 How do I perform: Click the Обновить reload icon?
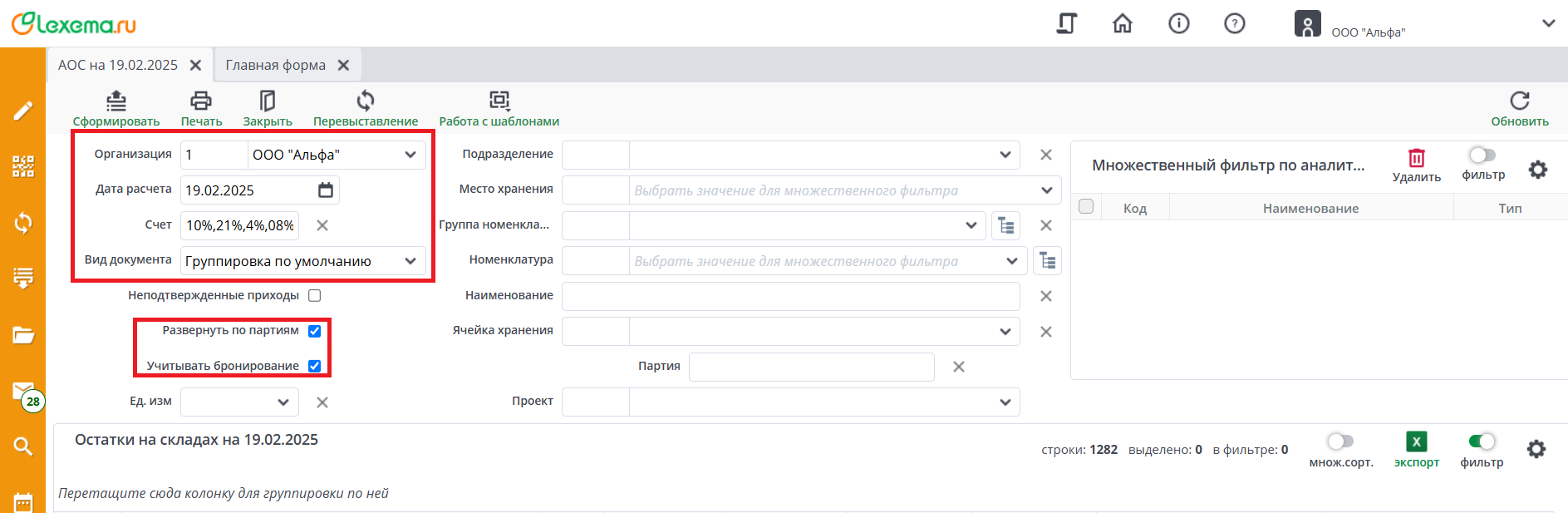coord(1519,101)
